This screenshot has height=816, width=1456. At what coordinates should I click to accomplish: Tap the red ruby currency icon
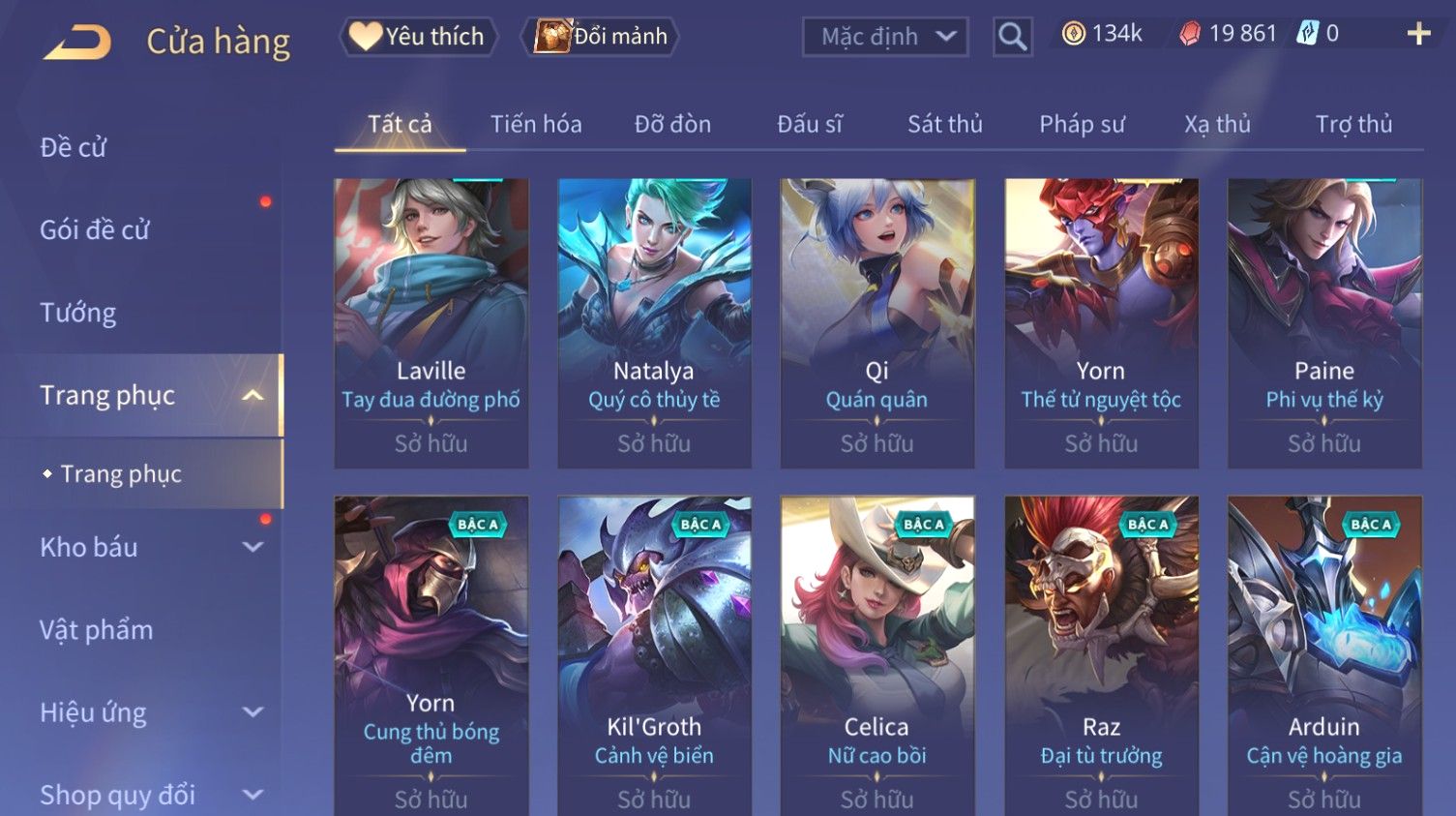1190,34
